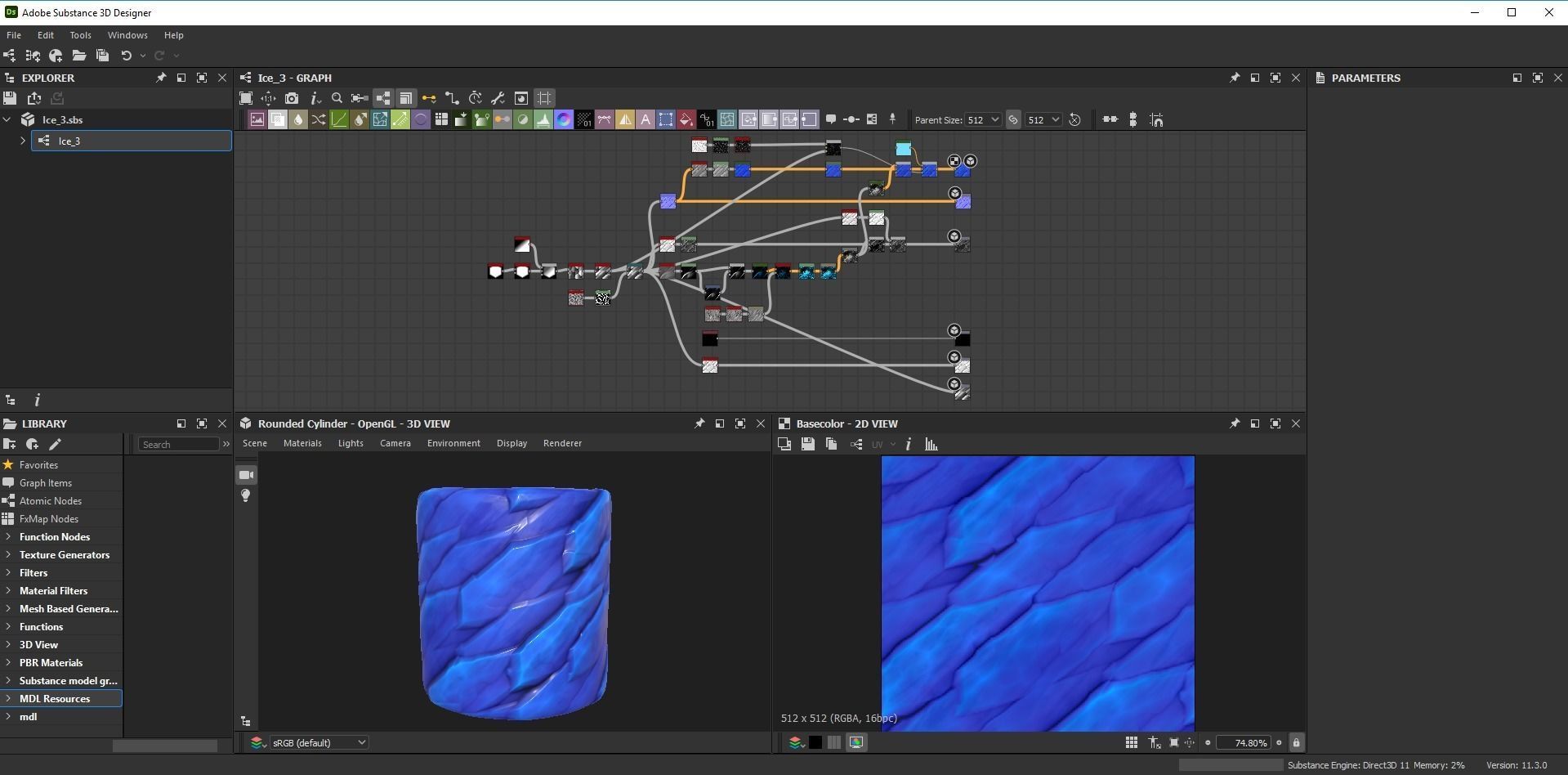Open the Windows menu

[x=127, y=35]
